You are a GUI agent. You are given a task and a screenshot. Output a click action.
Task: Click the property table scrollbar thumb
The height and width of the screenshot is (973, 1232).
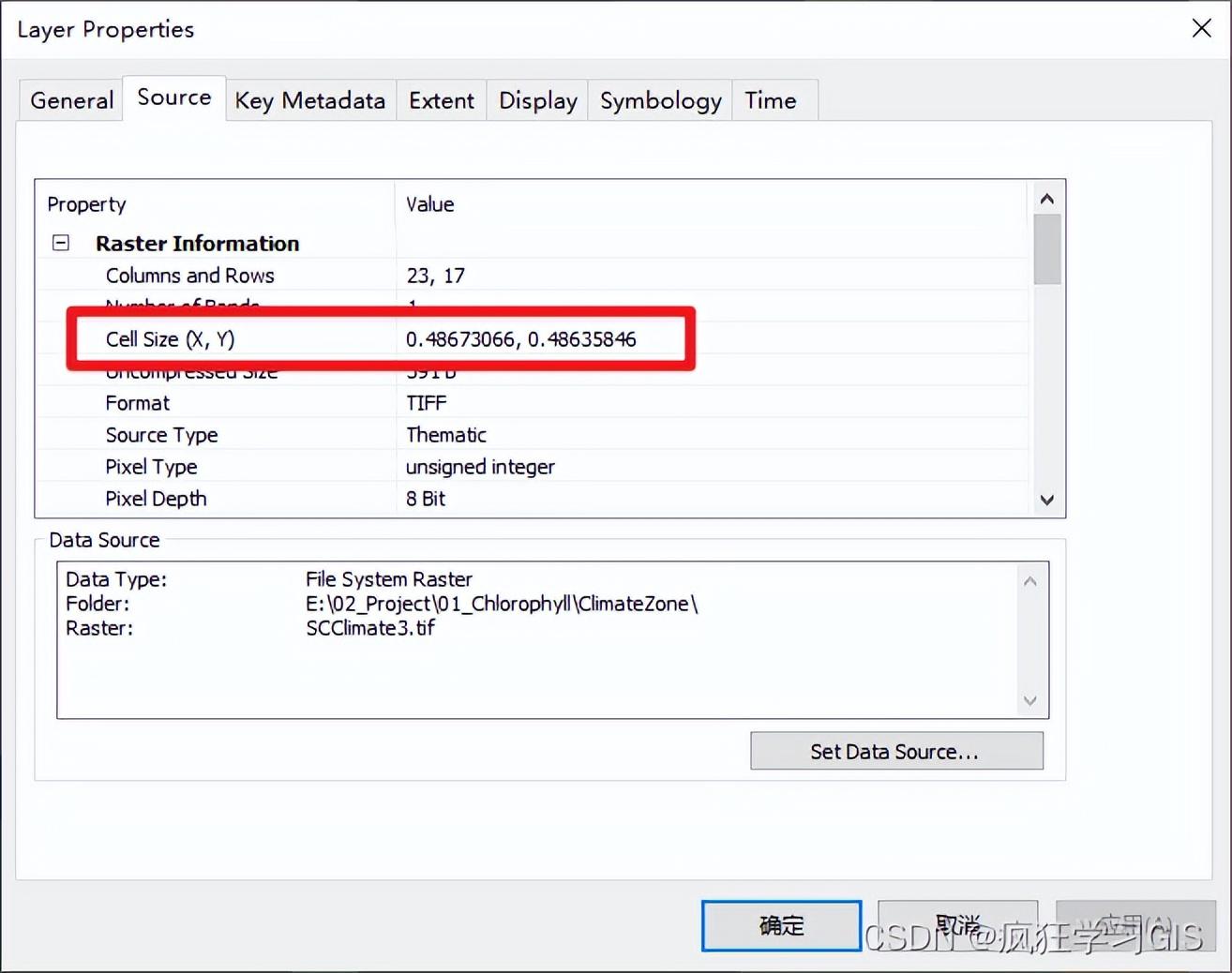tap(1047, 248)
